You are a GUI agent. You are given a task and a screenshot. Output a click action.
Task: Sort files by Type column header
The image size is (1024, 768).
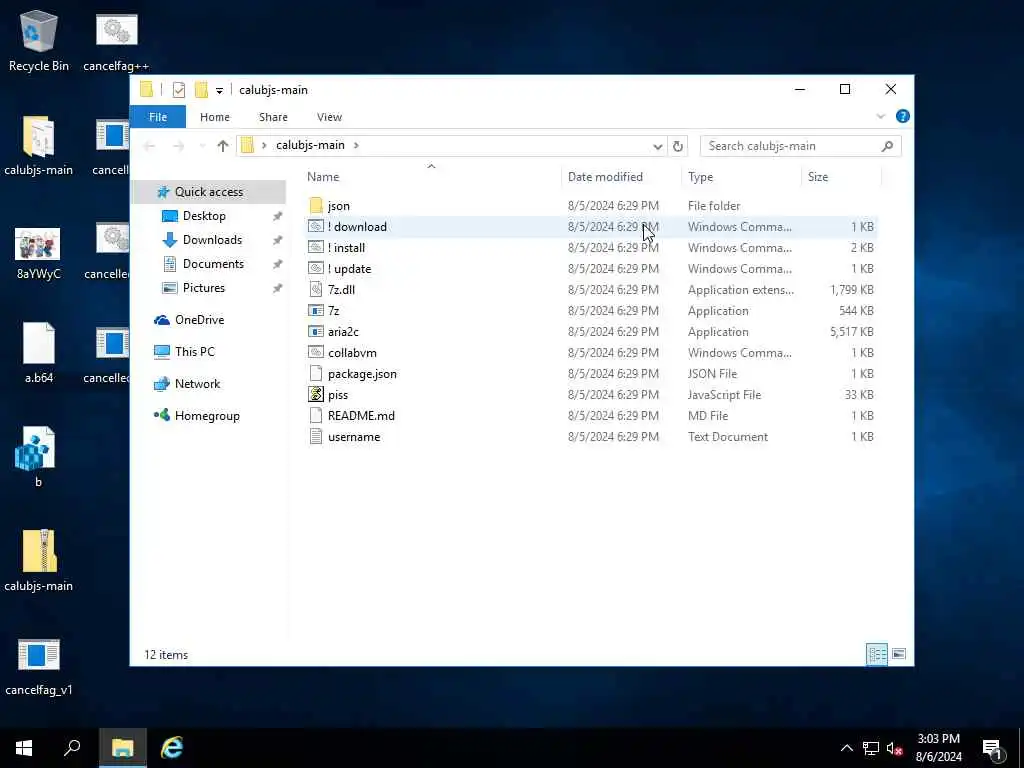(x=741, y=176)
